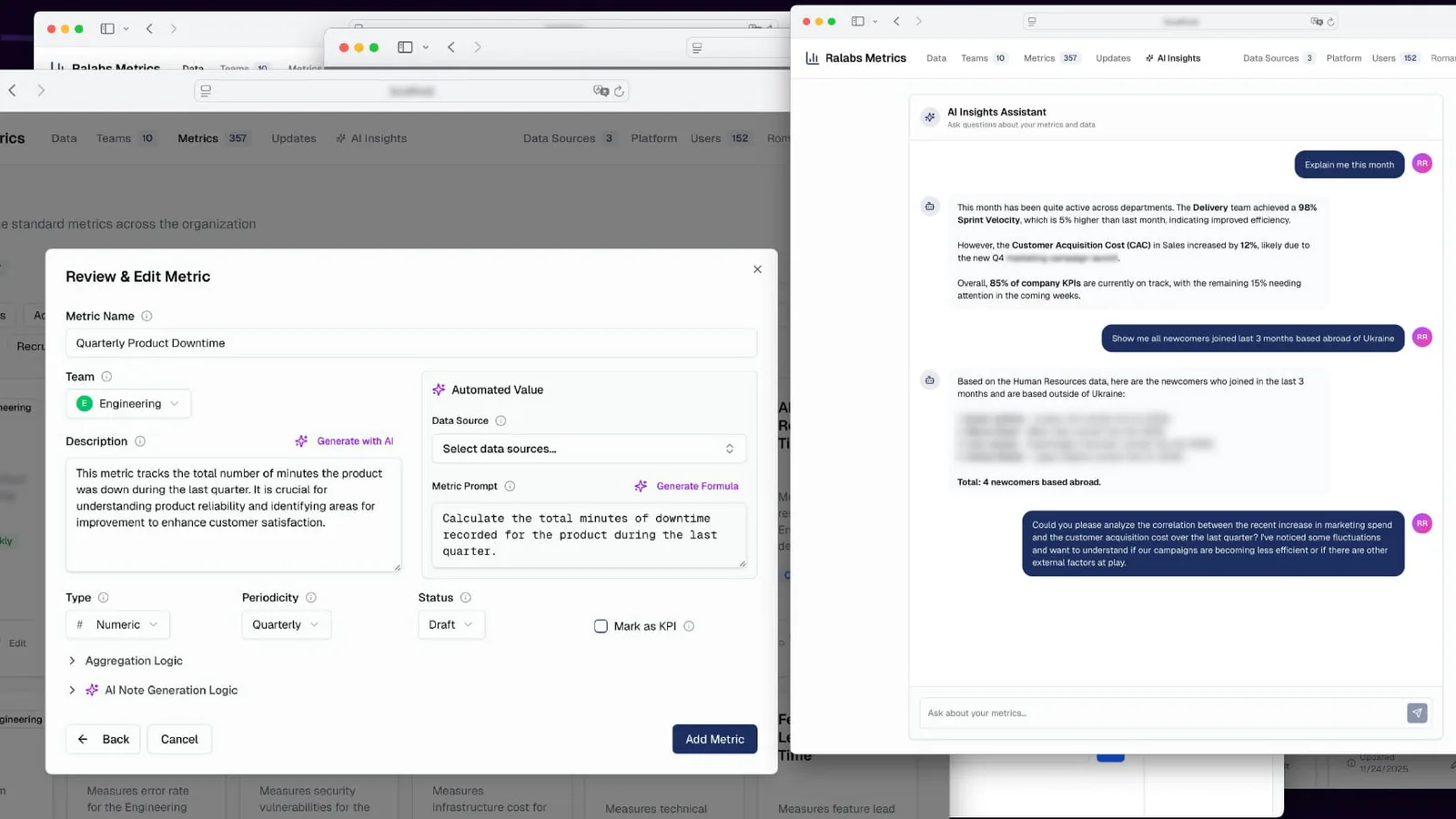Image resolution: width=1456 pixels, height=819 pixels.
Task: Open Data Sources tab in right window
Action: pos(1279,58)
